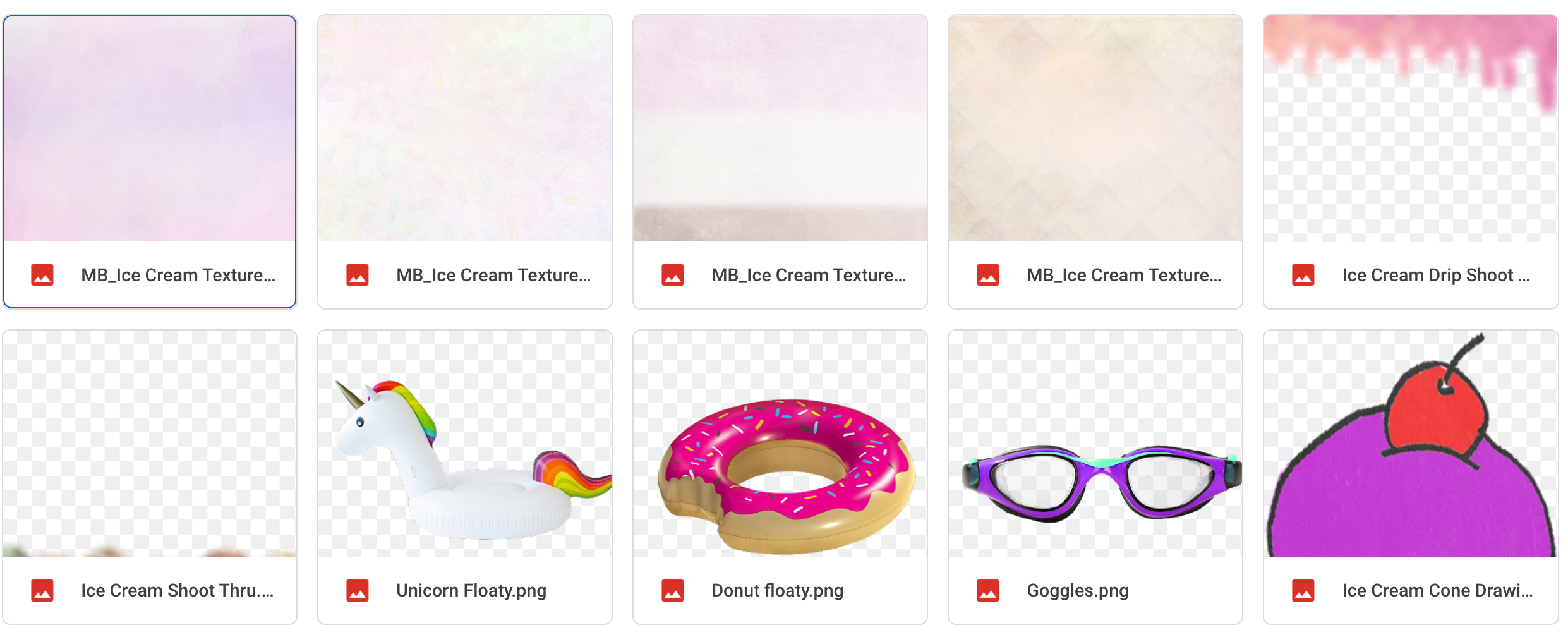Click the Donut floaty.png file name

coord(778,590)
